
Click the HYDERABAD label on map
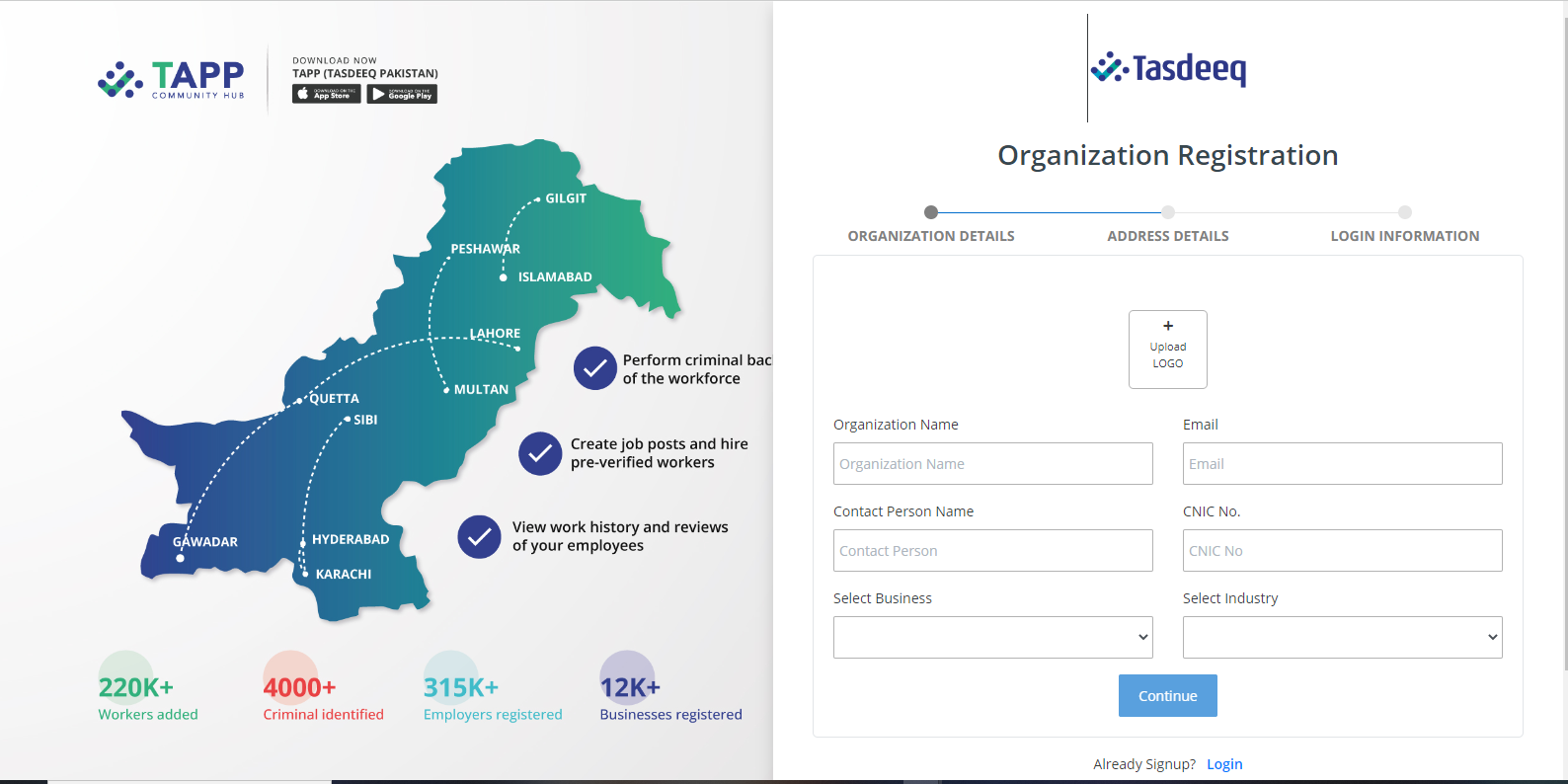(x=351, y=540)
